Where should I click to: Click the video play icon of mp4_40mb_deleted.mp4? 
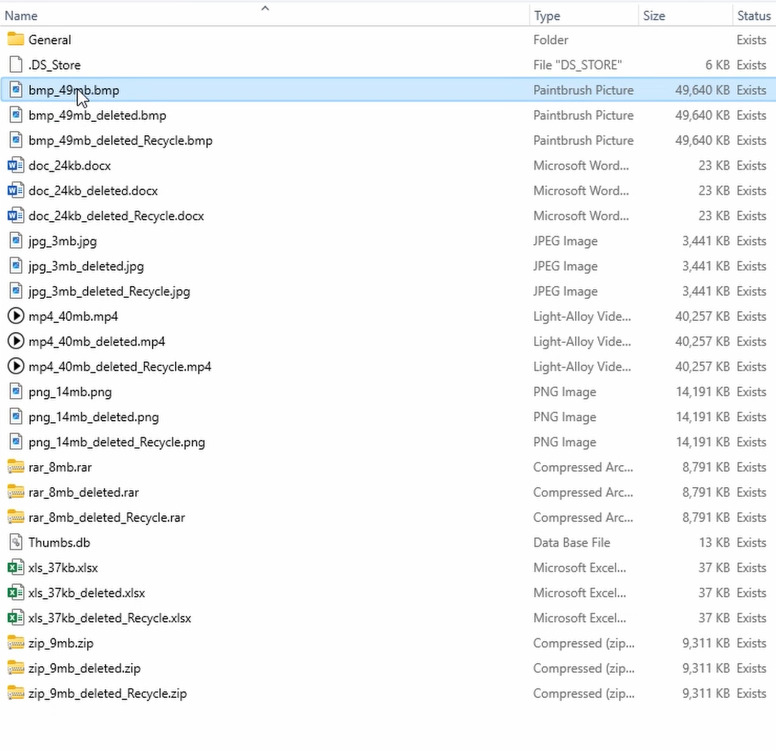[x=16, y=341]
